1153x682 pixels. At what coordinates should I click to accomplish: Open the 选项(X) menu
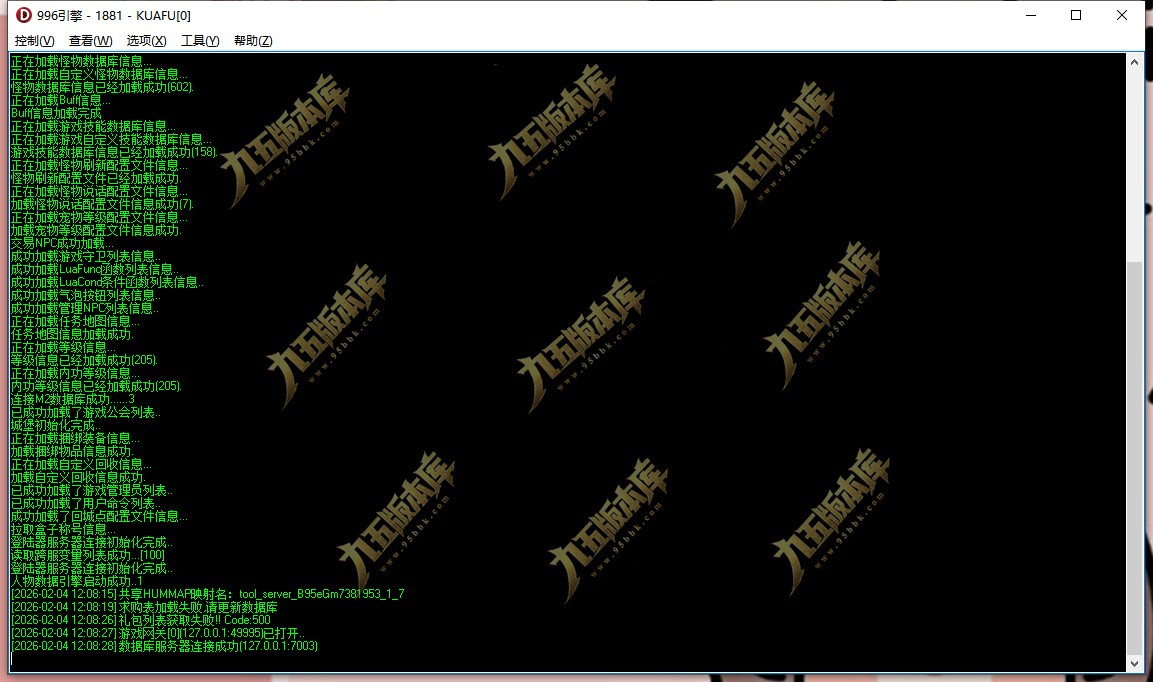click(x=146, y=41)
